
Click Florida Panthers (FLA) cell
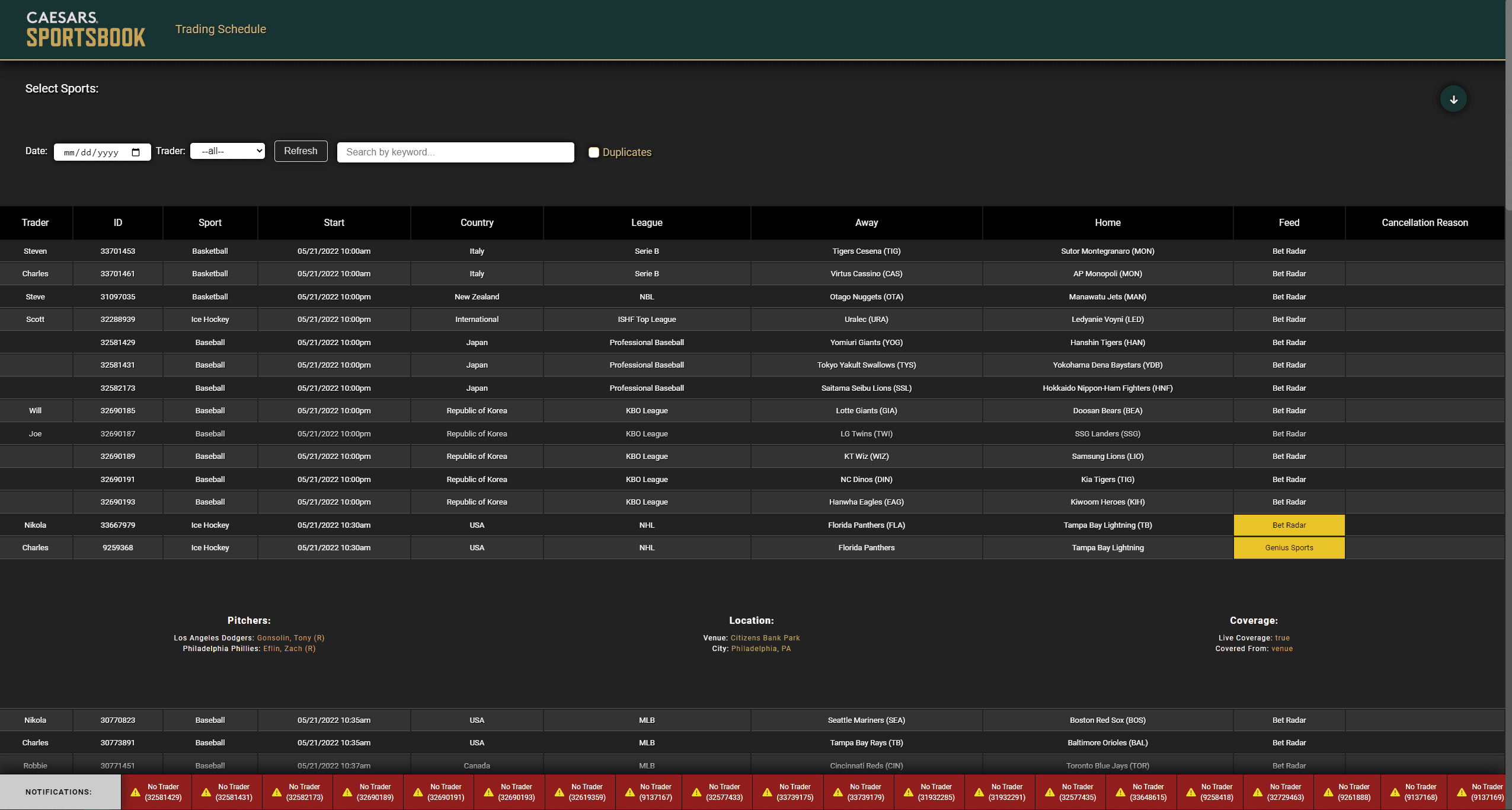coord(867,525)
